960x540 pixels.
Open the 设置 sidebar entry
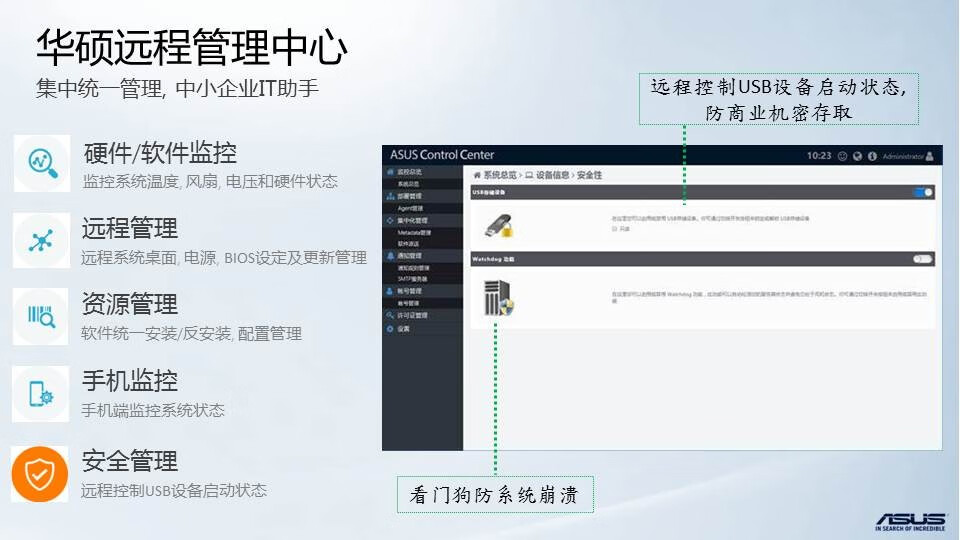422,329
